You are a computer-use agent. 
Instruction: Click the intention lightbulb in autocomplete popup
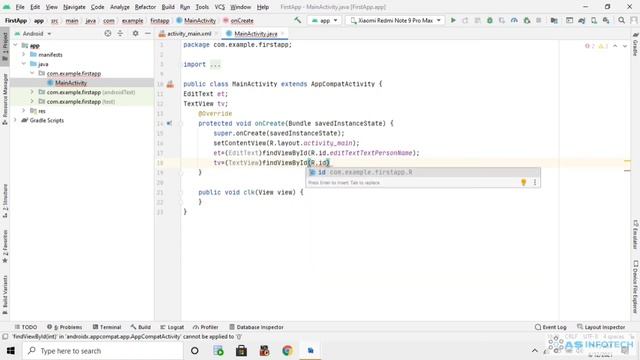coord(524,182)
